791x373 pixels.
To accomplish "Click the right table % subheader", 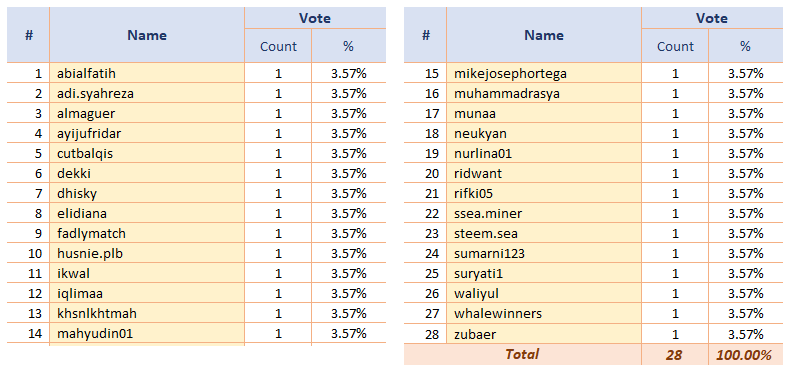I will click(x=746, y=46).
